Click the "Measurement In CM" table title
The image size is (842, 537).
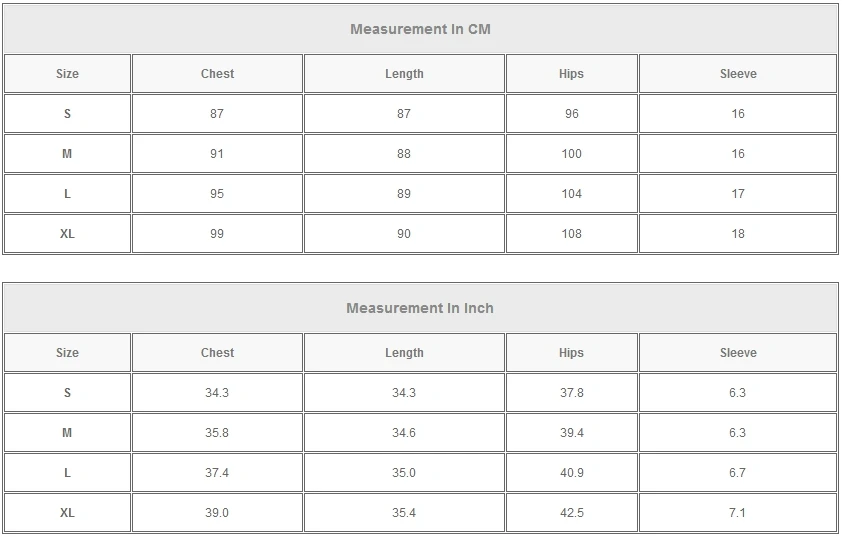(420, 29)
